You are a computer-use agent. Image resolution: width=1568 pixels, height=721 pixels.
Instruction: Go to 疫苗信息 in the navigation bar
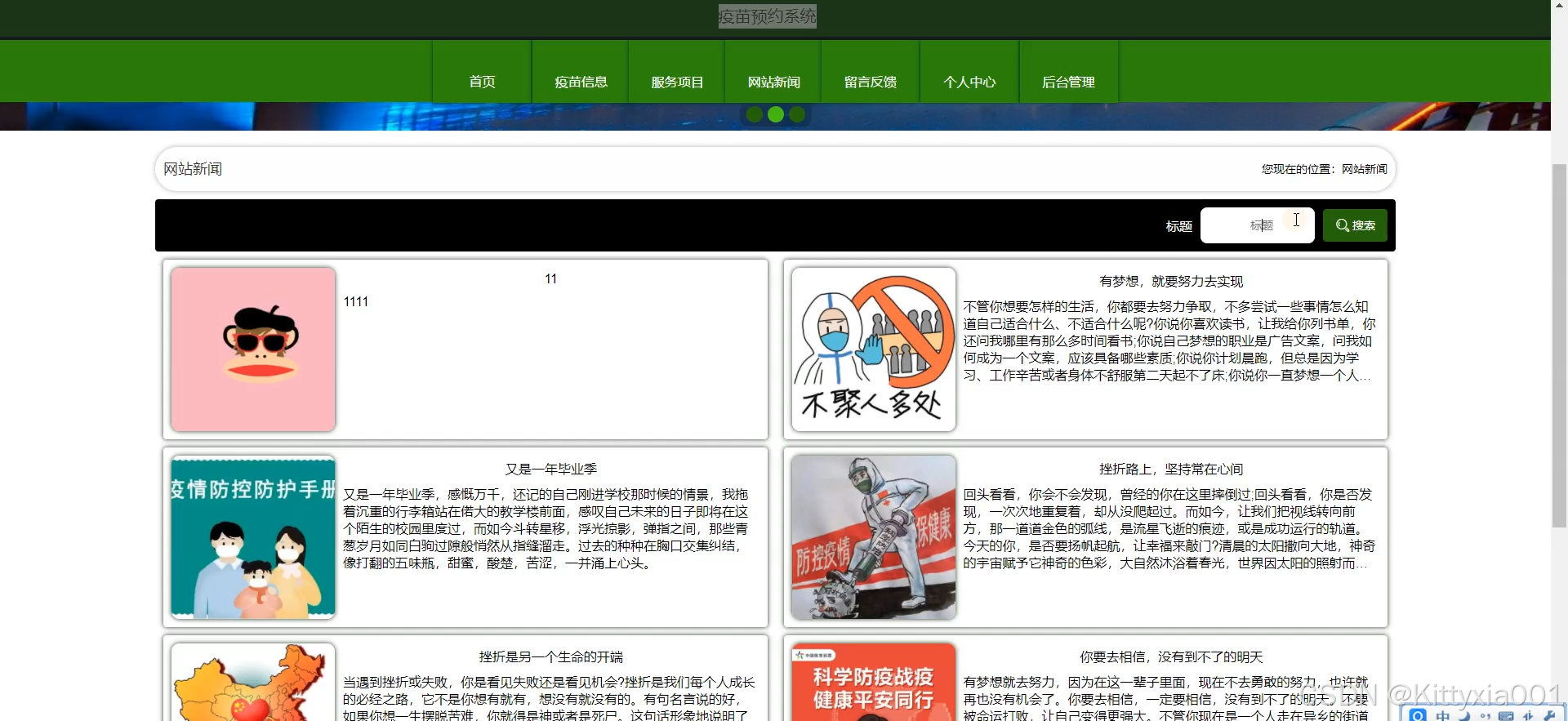(x=581, y=82)
